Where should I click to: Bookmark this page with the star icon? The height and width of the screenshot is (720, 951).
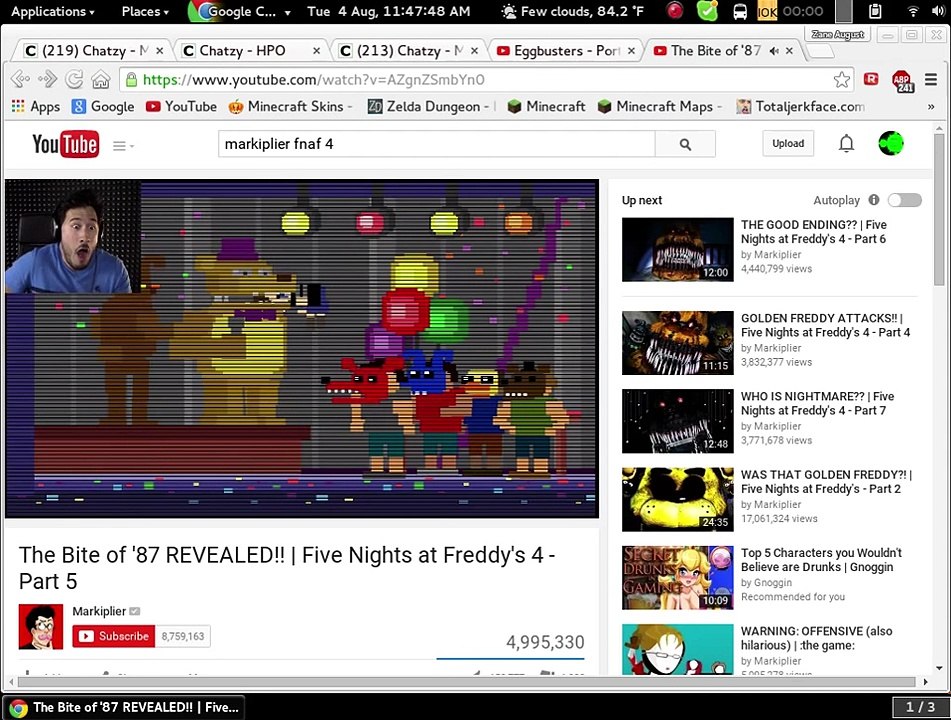[x=841, y=79]
